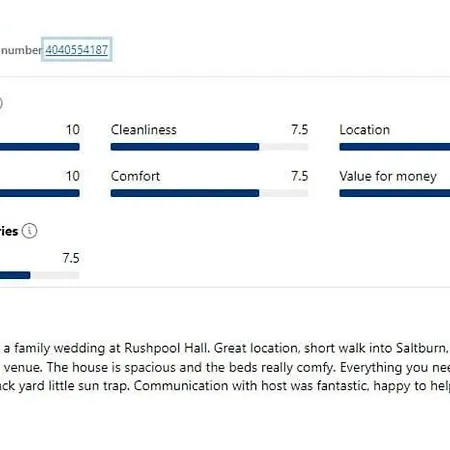Click the Cleanliness rating bar

[209, 147]
